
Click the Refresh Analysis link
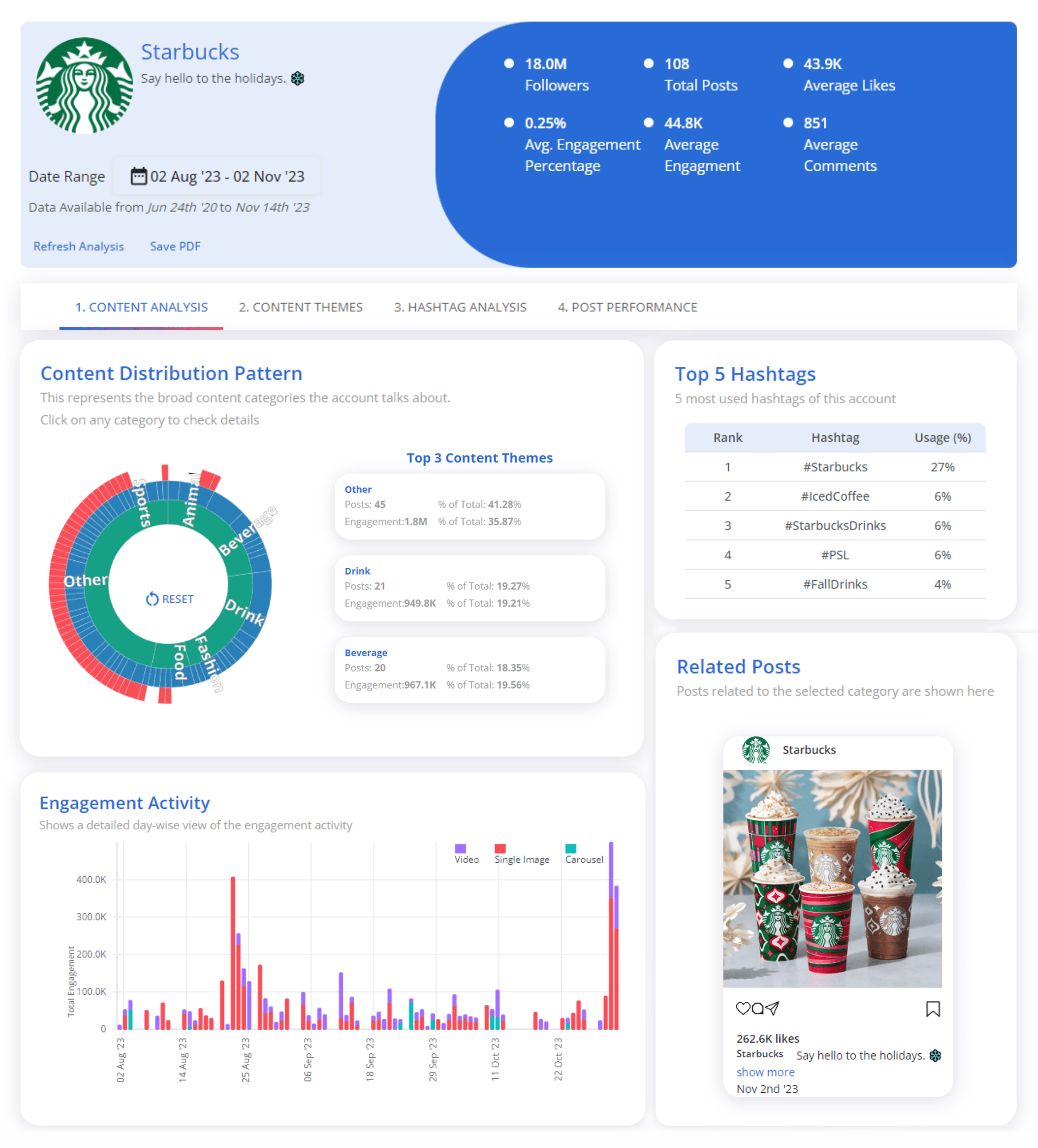pos(78,246)
